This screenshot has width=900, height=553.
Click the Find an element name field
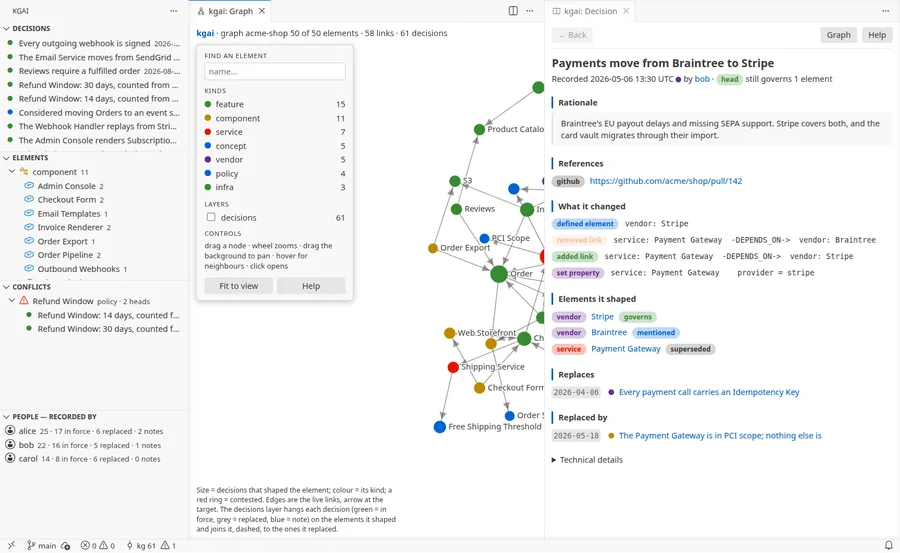click(x=275, y=72)
